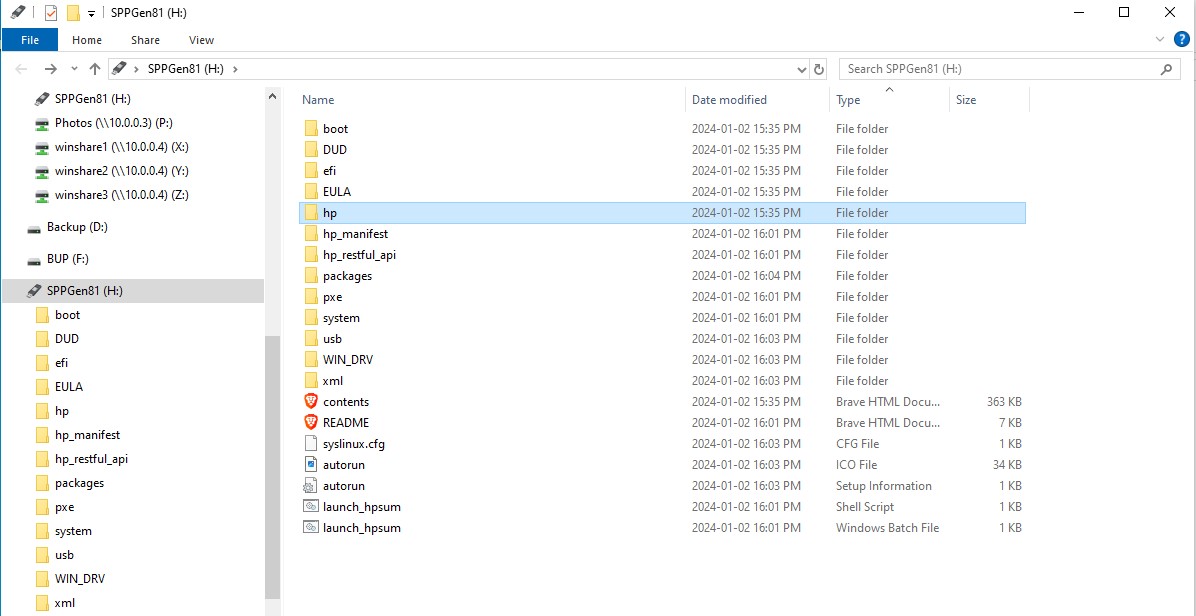
Task: Click the Help question mark icon
Action: pyautogui.click(x=1181, y=39)
